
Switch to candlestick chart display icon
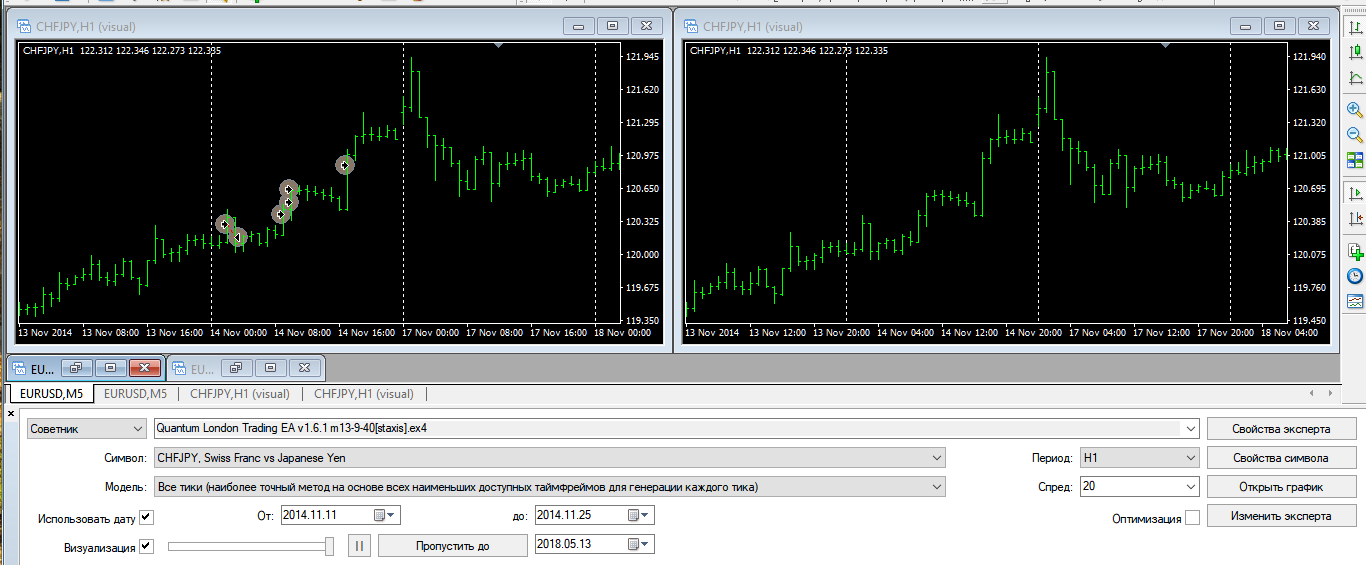1355,53
